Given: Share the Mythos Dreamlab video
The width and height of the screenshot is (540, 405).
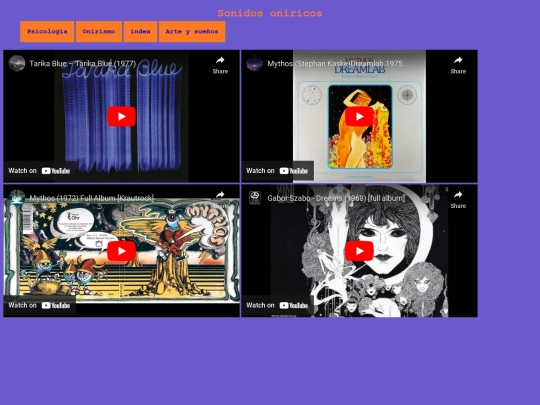Looking at the screenshot, I should 458,65.
